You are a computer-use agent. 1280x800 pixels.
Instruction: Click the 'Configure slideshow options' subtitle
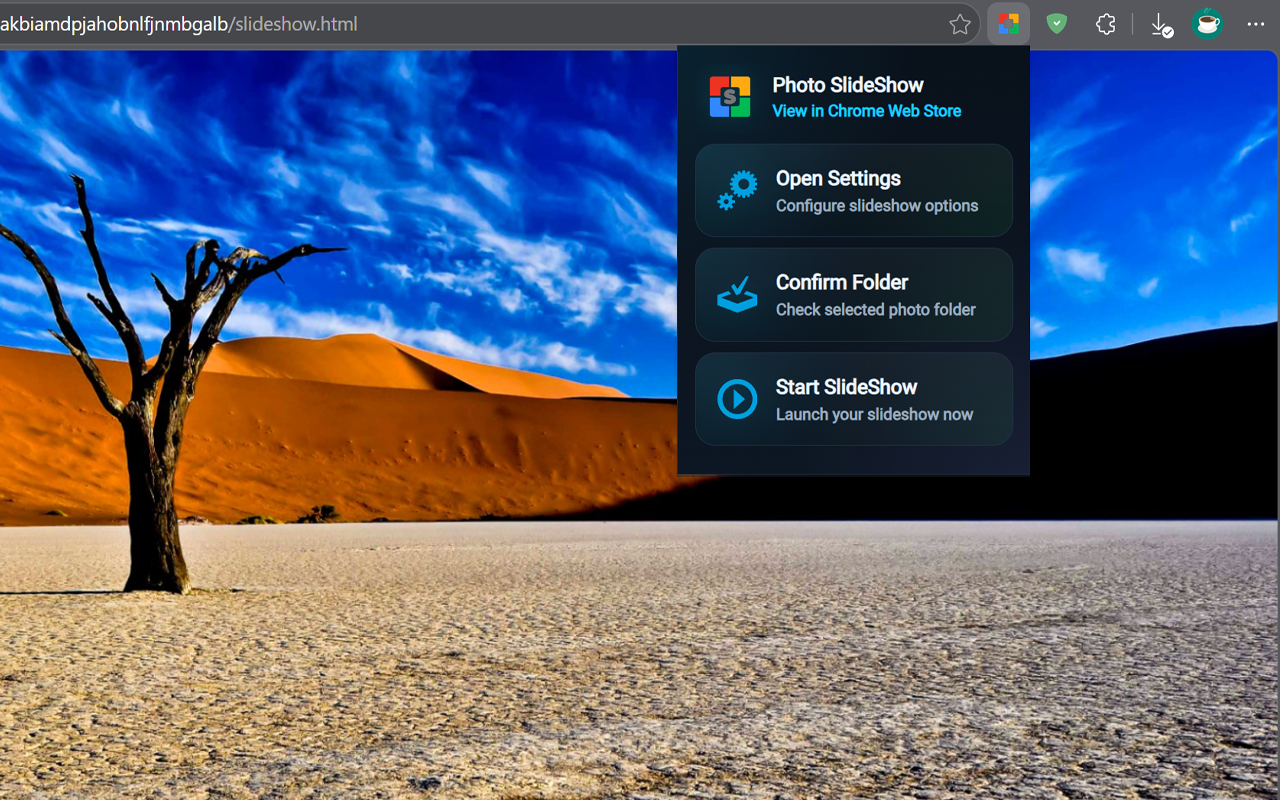click(x=877, y=206)
